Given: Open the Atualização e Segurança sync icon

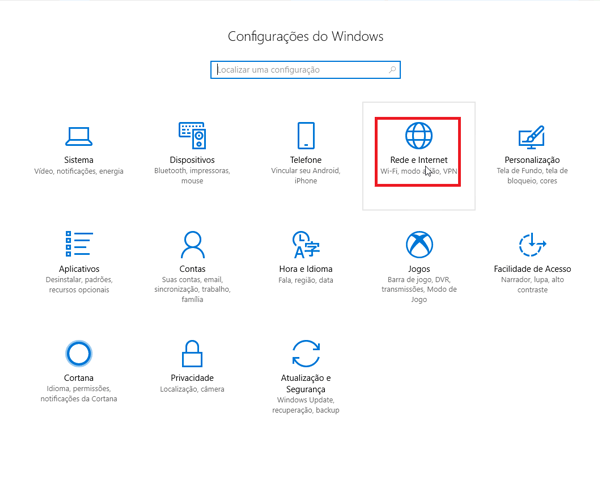Looking at the screenshot, I should click(x=306, y=353).
